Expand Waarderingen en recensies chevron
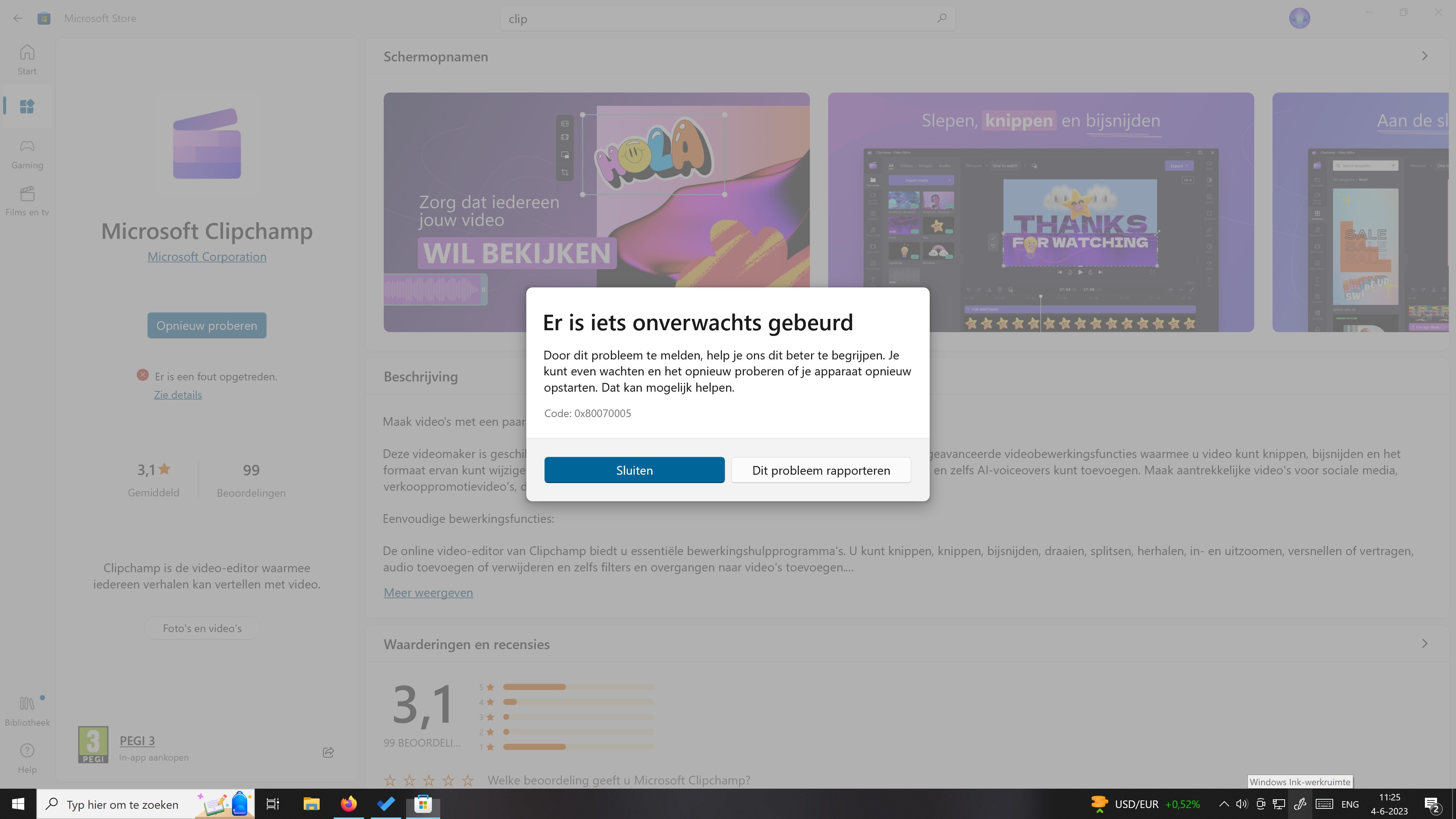 [1425, 644]
